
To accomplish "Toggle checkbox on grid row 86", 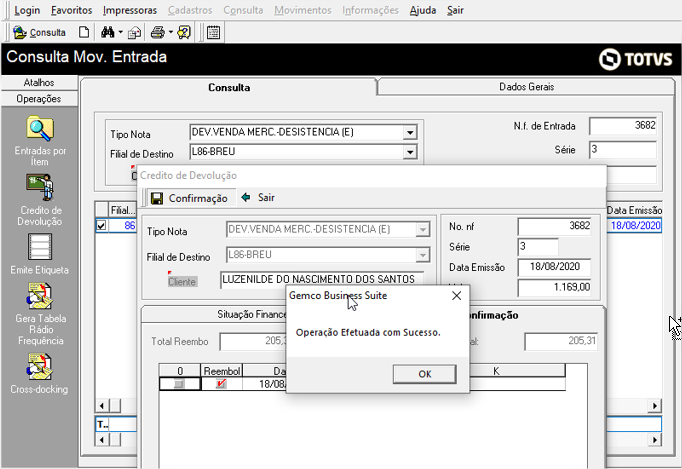I will click(x=101, y=226).
